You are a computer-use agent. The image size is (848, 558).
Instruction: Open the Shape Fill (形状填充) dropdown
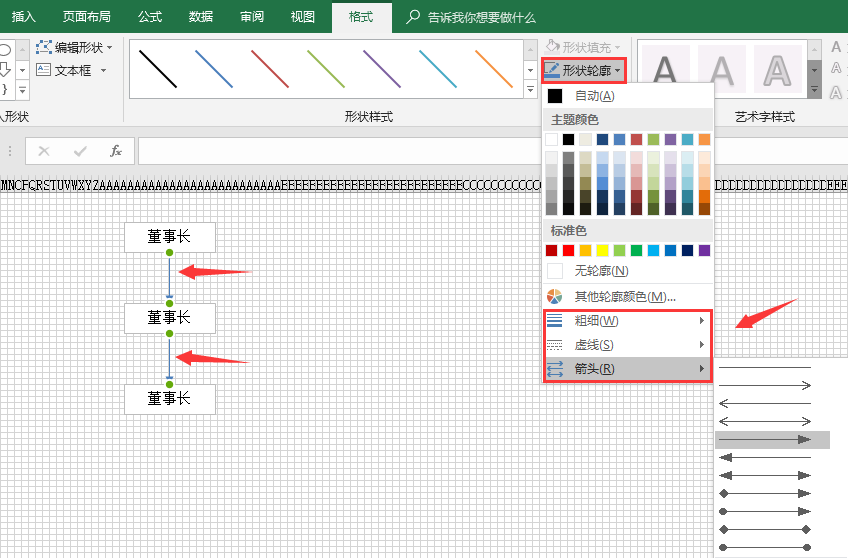[582, 47]
